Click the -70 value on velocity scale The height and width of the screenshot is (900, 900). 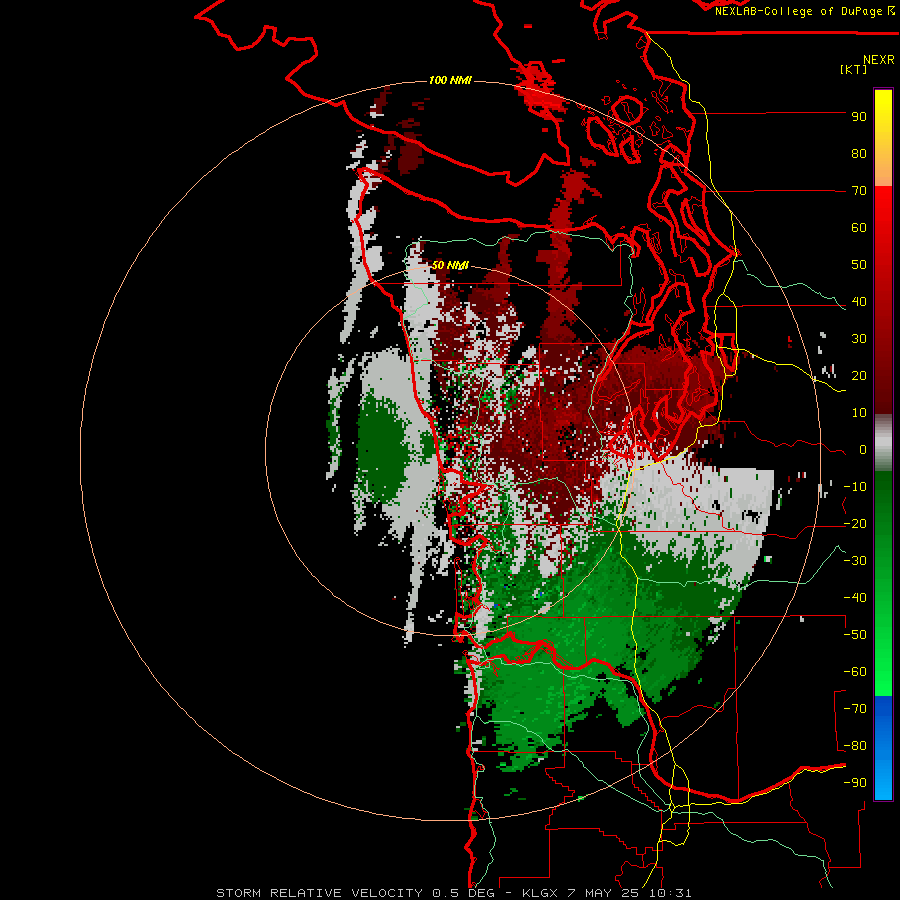(855, 709)
